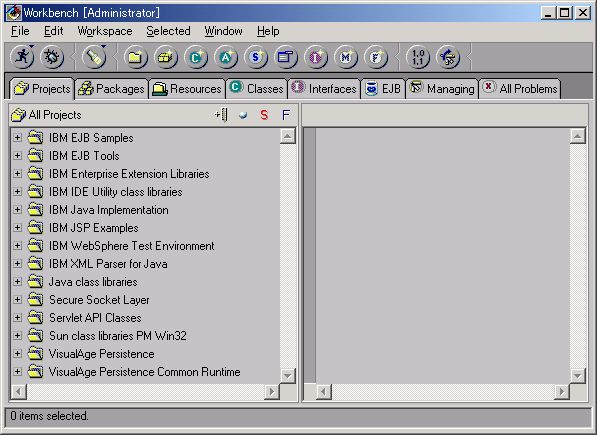The image size is (597, 435).
Task: Select 'IBM JSP Examples' row text
Action: 94,228
